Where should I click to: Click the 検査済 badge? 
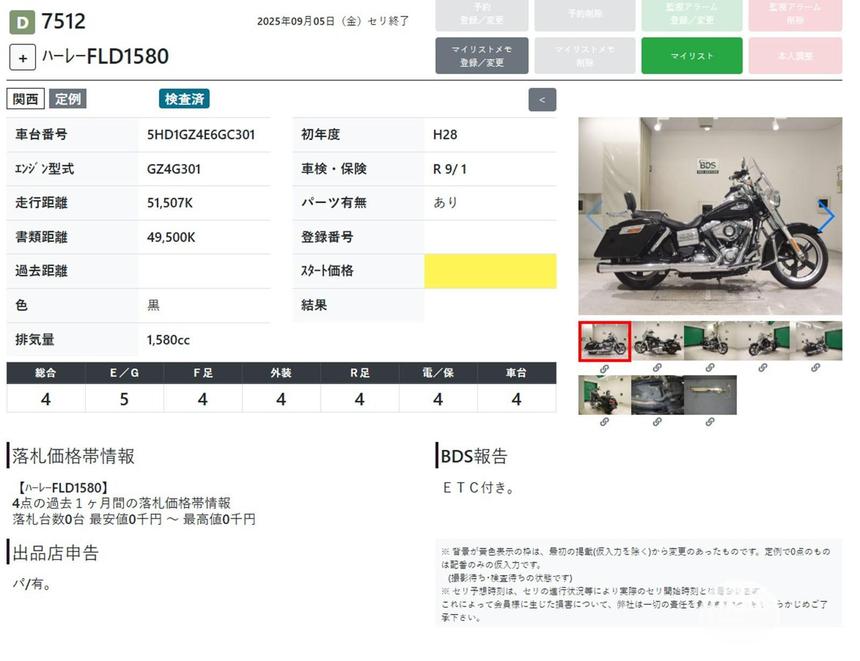coord(184,99)
